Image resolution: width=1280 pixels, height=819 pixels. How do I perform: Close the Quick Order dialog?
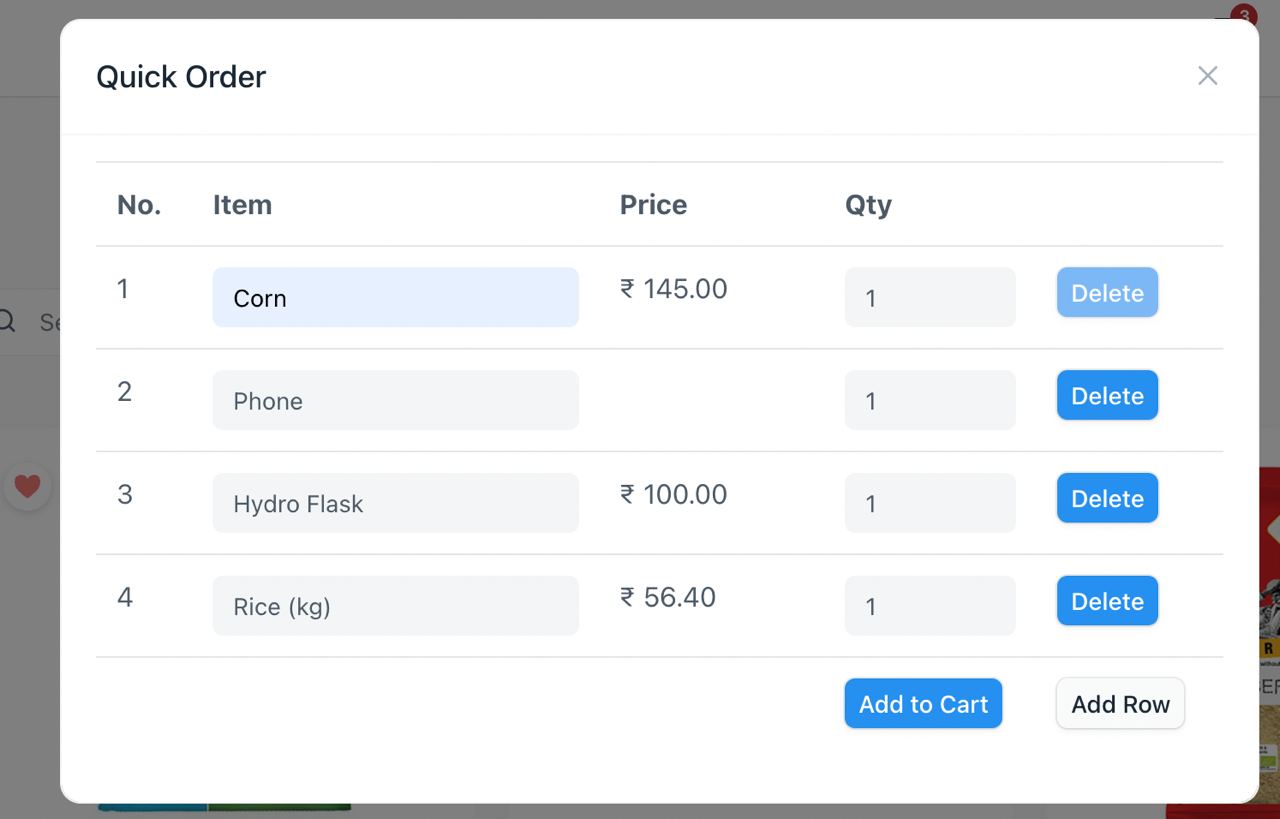click(1208, 76)
